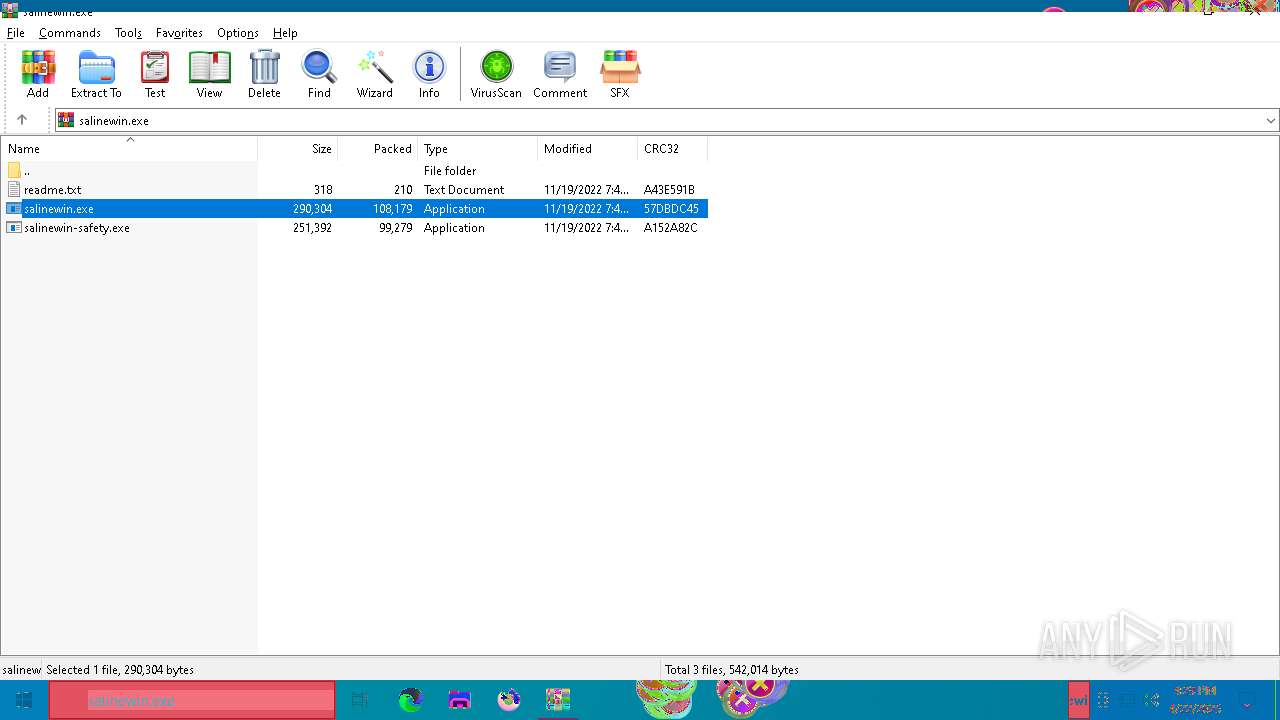Click the Extract To toolbar icon
Viewport: 1280px width, 720px height.
[x=96, y=75]
